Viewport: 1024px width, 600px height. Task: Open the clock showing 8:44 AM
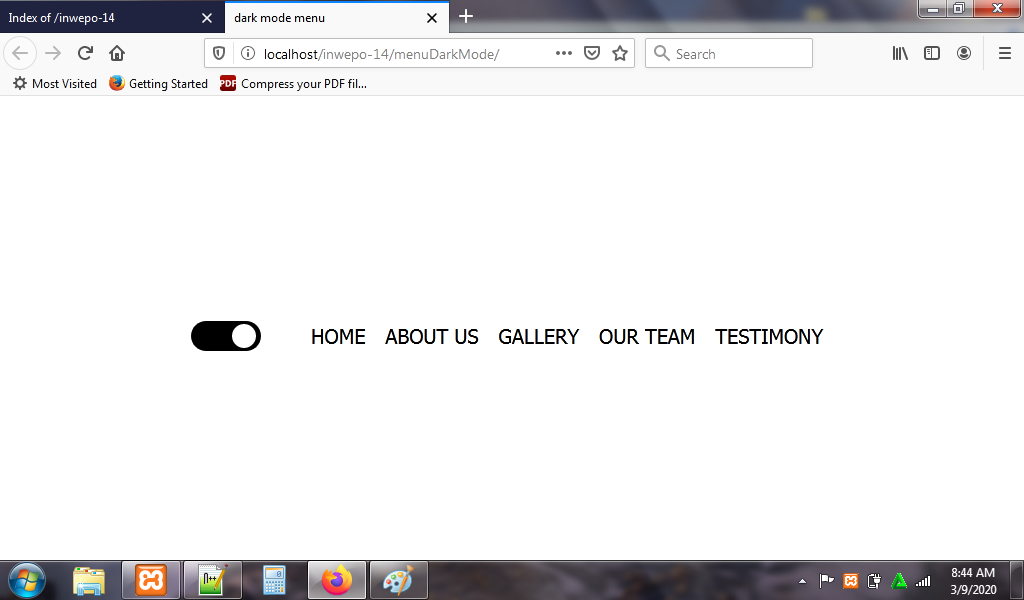pos(972,580)
